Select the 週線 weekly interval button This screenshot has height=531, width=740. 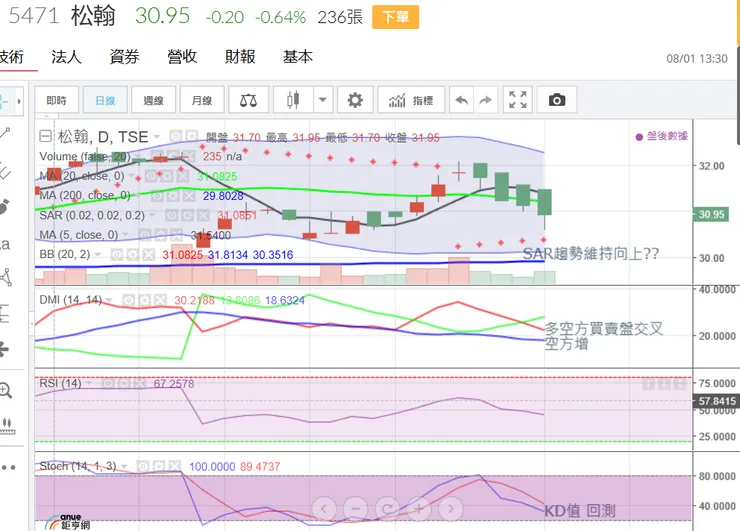click(x=153, y=100)
